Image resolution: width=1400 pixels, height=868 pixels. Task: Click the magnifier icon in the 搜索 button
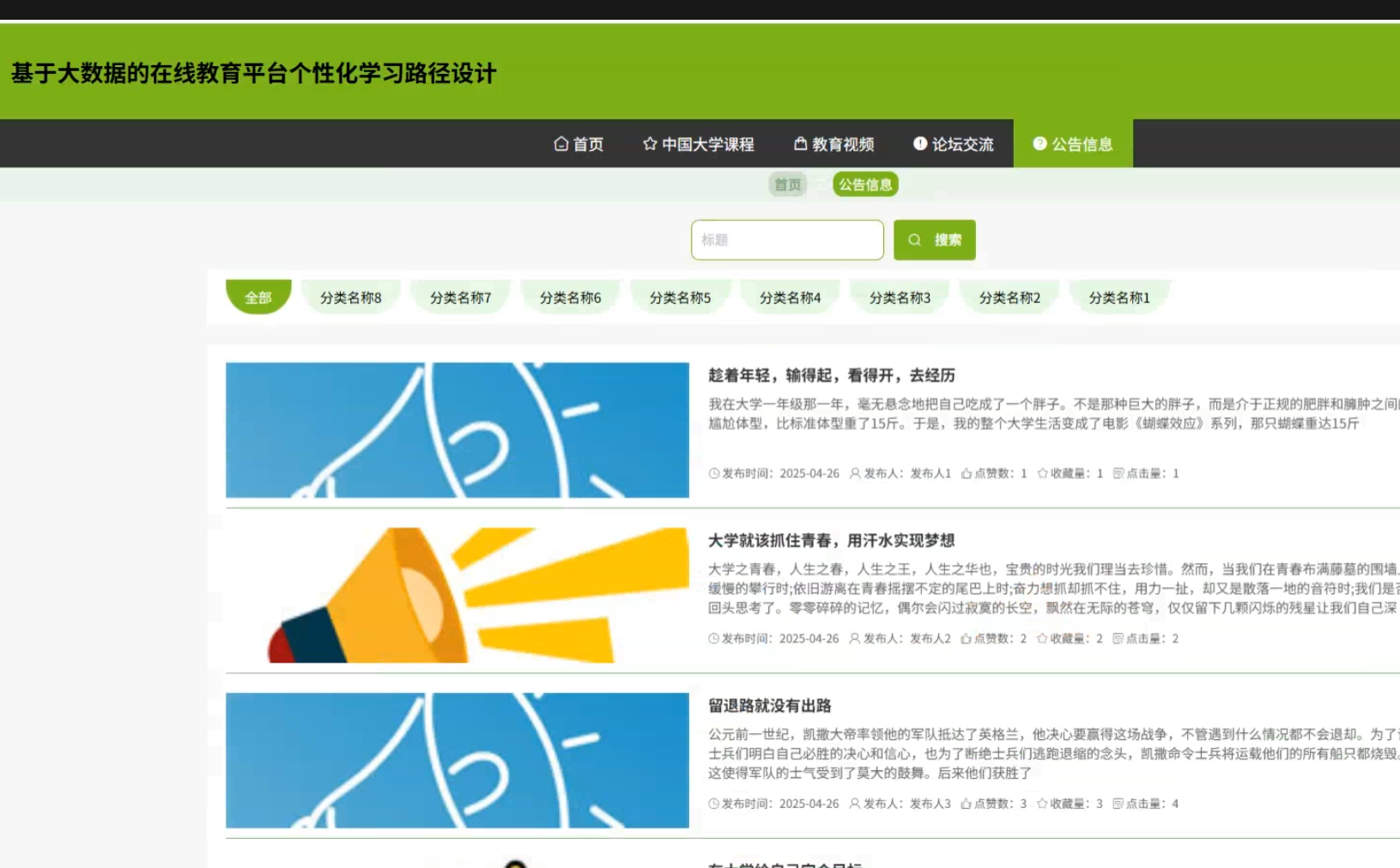pos(915,240)
